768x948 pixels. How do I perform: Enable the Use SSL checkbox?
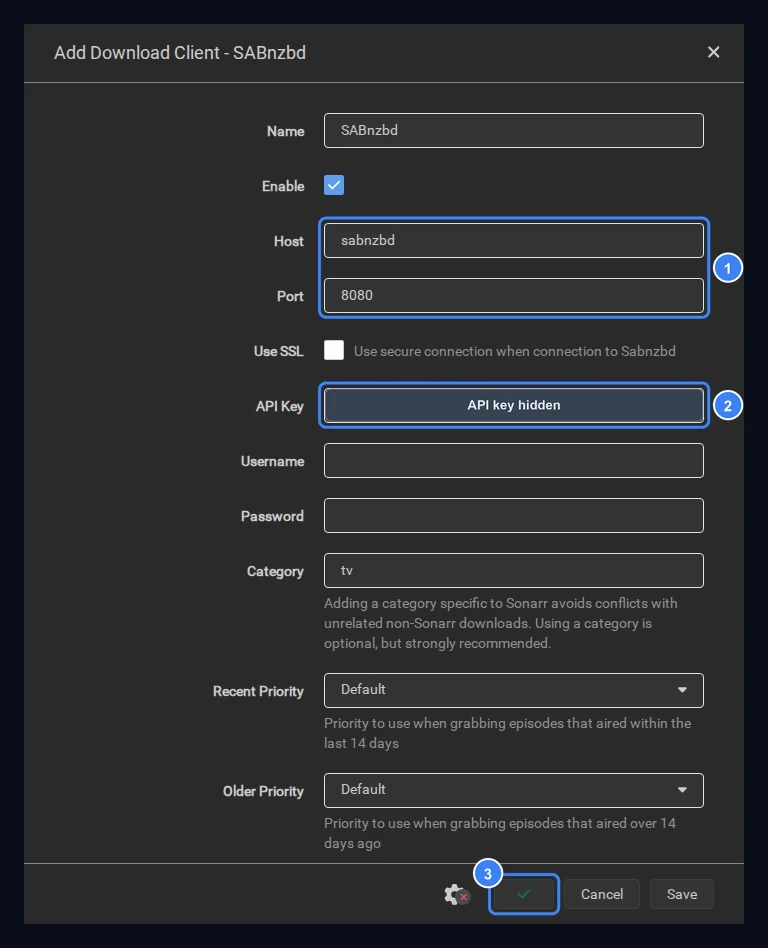tap(334, 350)
